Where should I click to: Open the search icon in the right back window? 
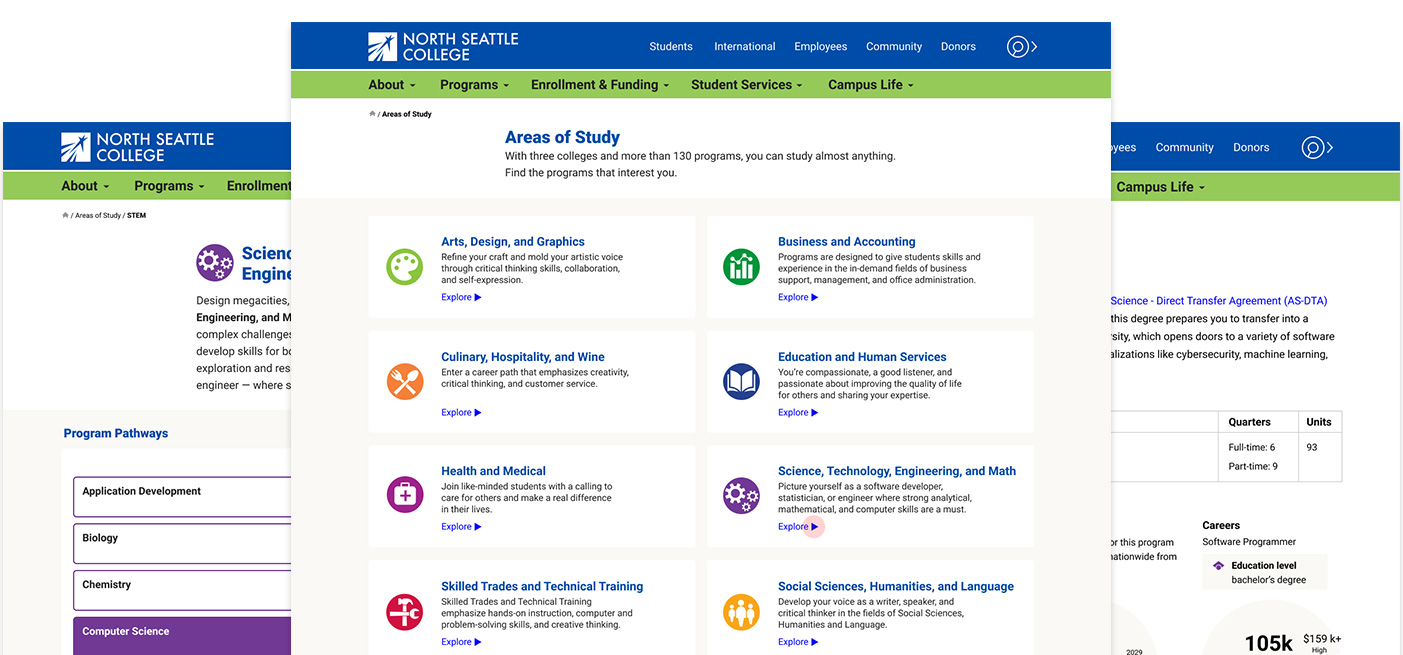coord(1317,148)
